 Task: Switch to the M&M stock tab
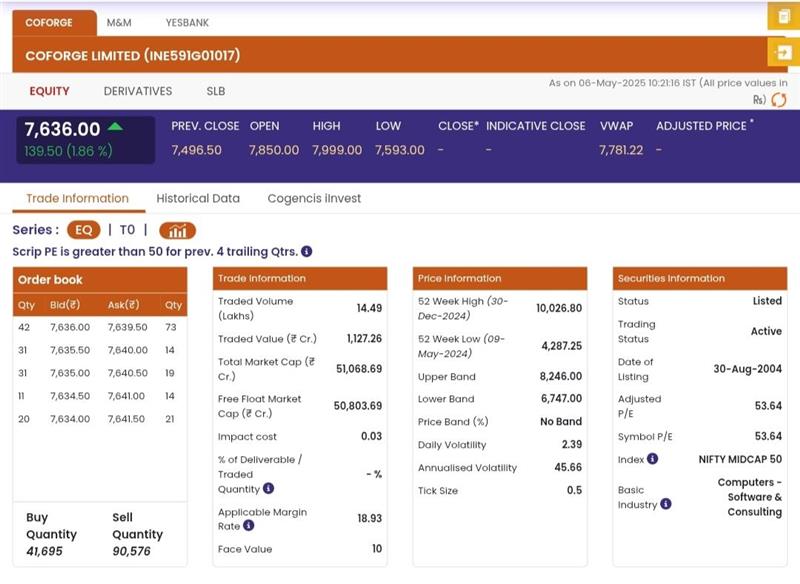pos(119,22)
